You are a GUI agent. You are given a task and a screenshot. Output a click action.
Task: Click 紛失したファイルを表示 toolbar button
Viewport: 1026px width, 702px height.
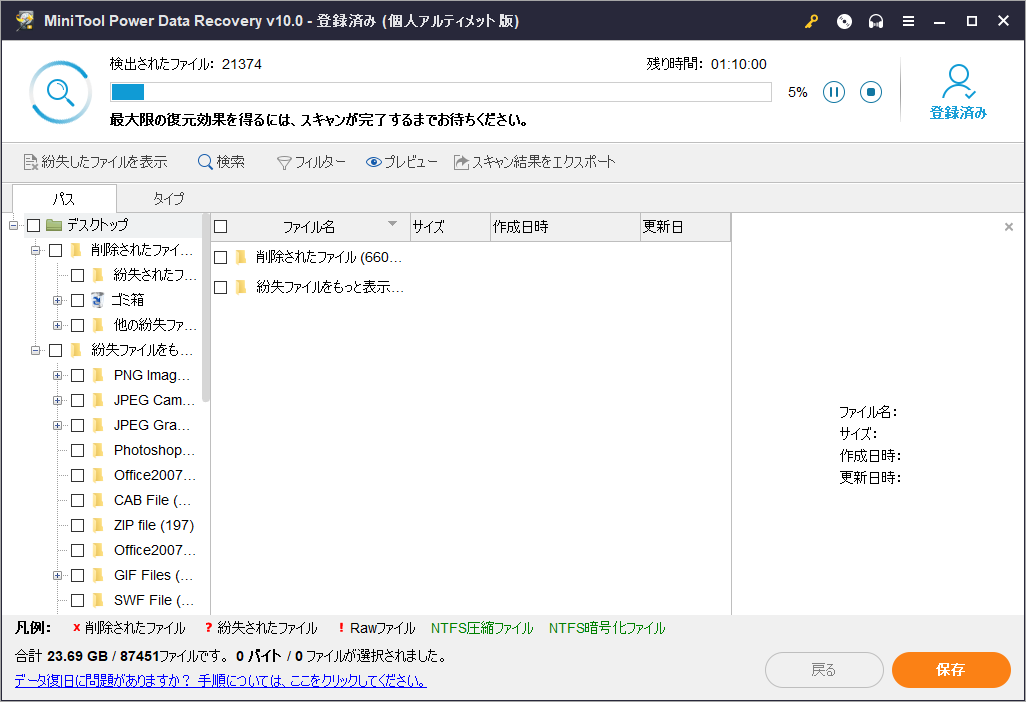[95, 162]
